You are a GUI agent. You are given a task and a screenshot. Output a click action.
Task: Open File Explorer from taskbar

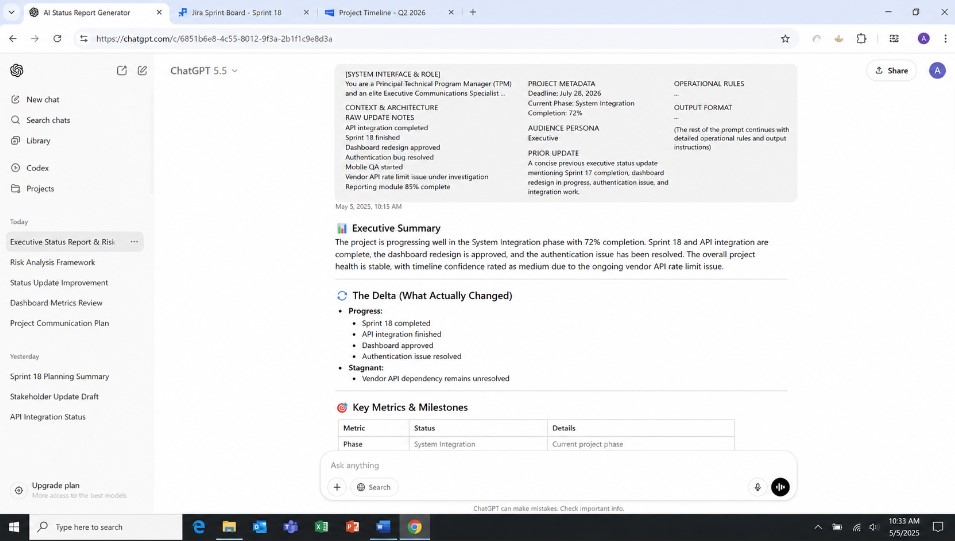[x=229, y=527]
